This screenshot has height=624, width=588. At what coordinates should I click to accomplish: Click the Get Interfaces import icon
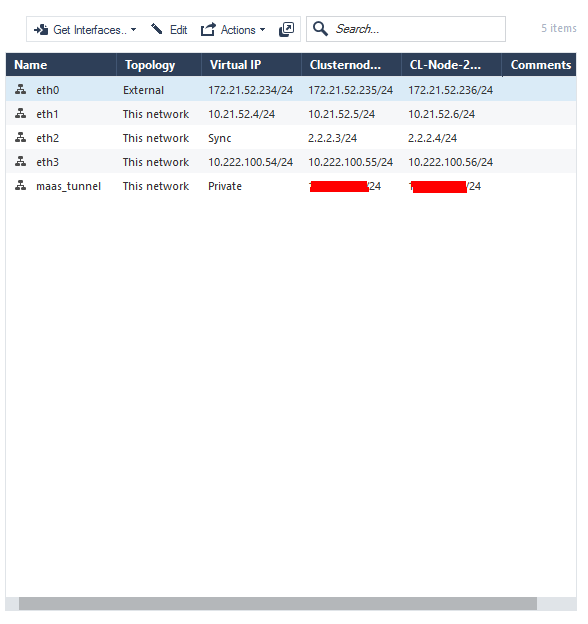click(x=41, y=30)
